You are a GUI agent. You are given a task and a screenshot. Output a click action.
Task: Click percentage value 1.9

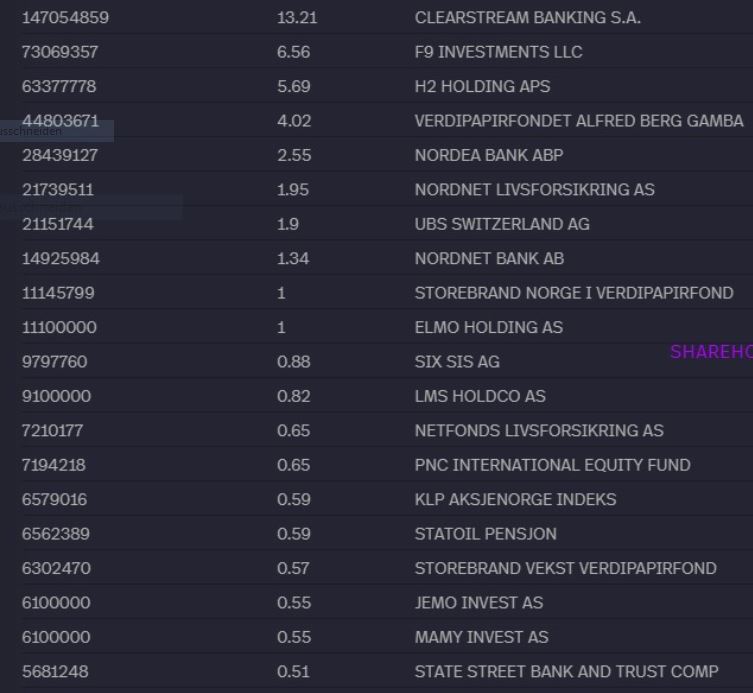288,224
